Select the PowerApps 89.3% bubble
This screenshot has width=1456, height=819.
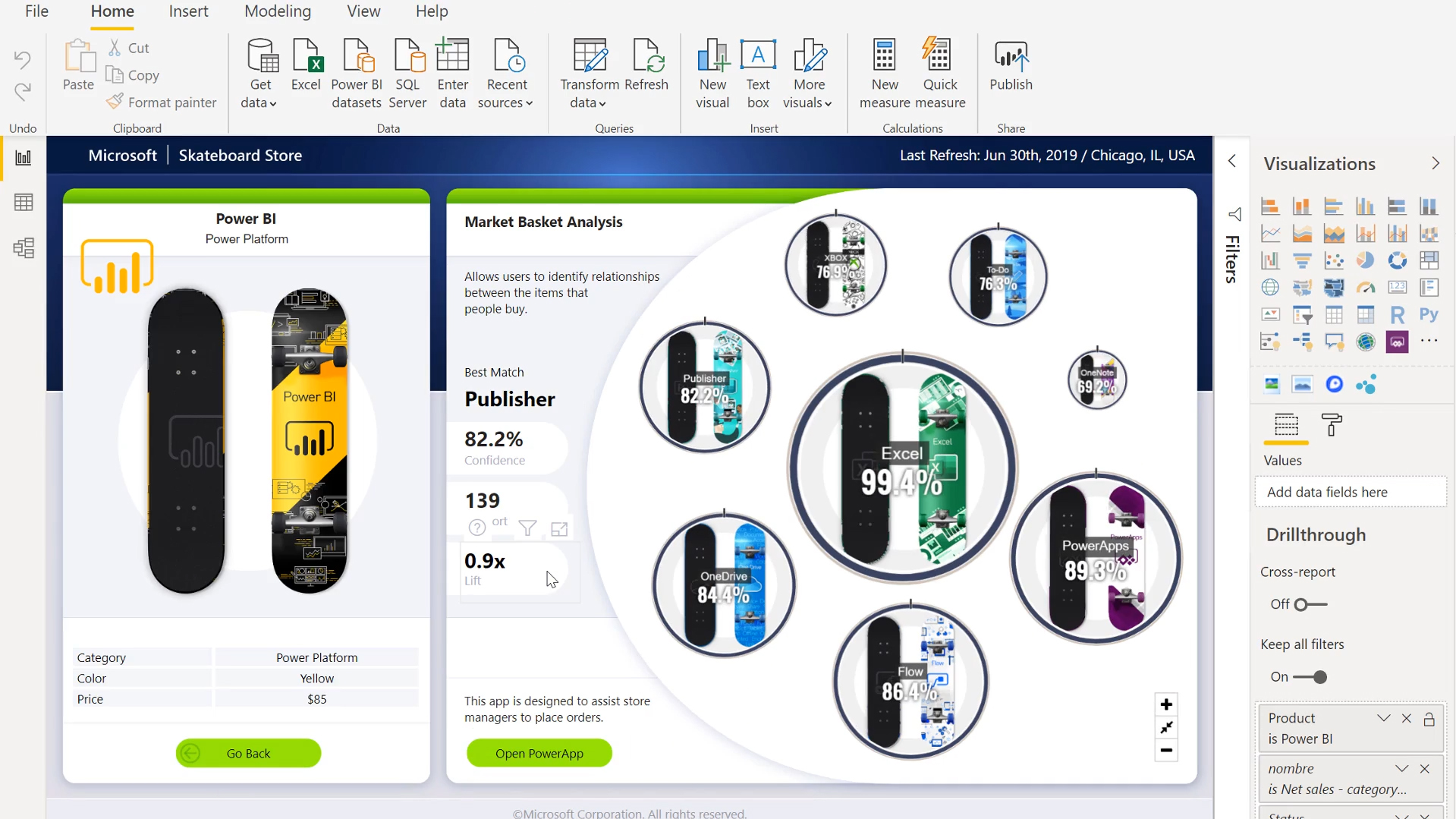point(1096,558)
